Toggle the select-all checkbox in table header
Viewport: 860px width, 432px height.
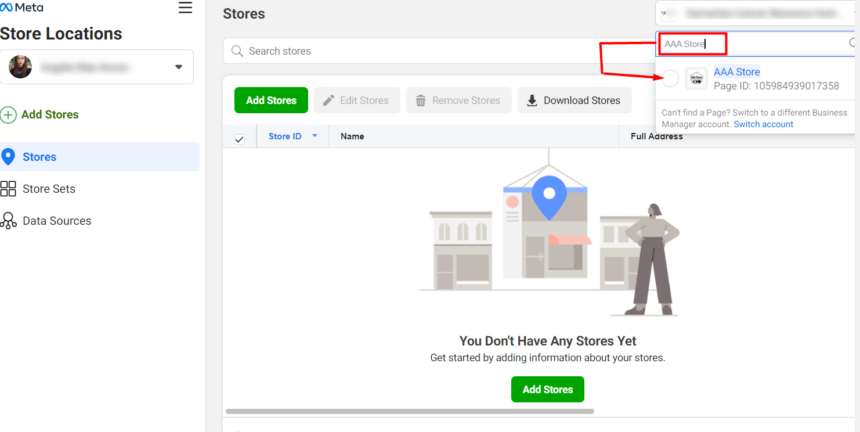pos(239,139)
